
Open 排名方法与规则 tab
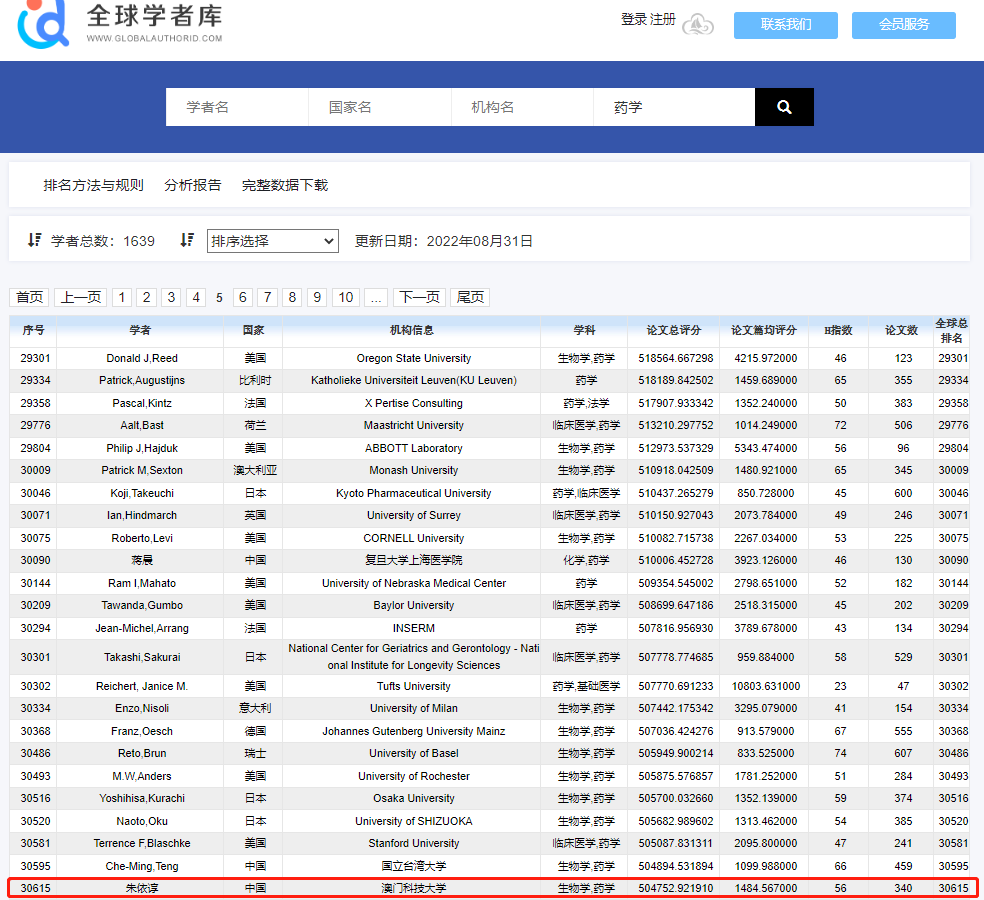pyautogui.click(x=93, y=185)
